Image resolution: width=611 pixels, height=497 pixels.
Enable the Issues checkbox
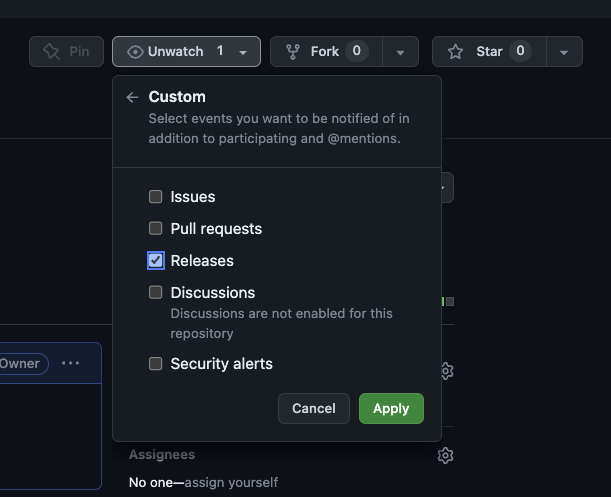pos(156,197)
